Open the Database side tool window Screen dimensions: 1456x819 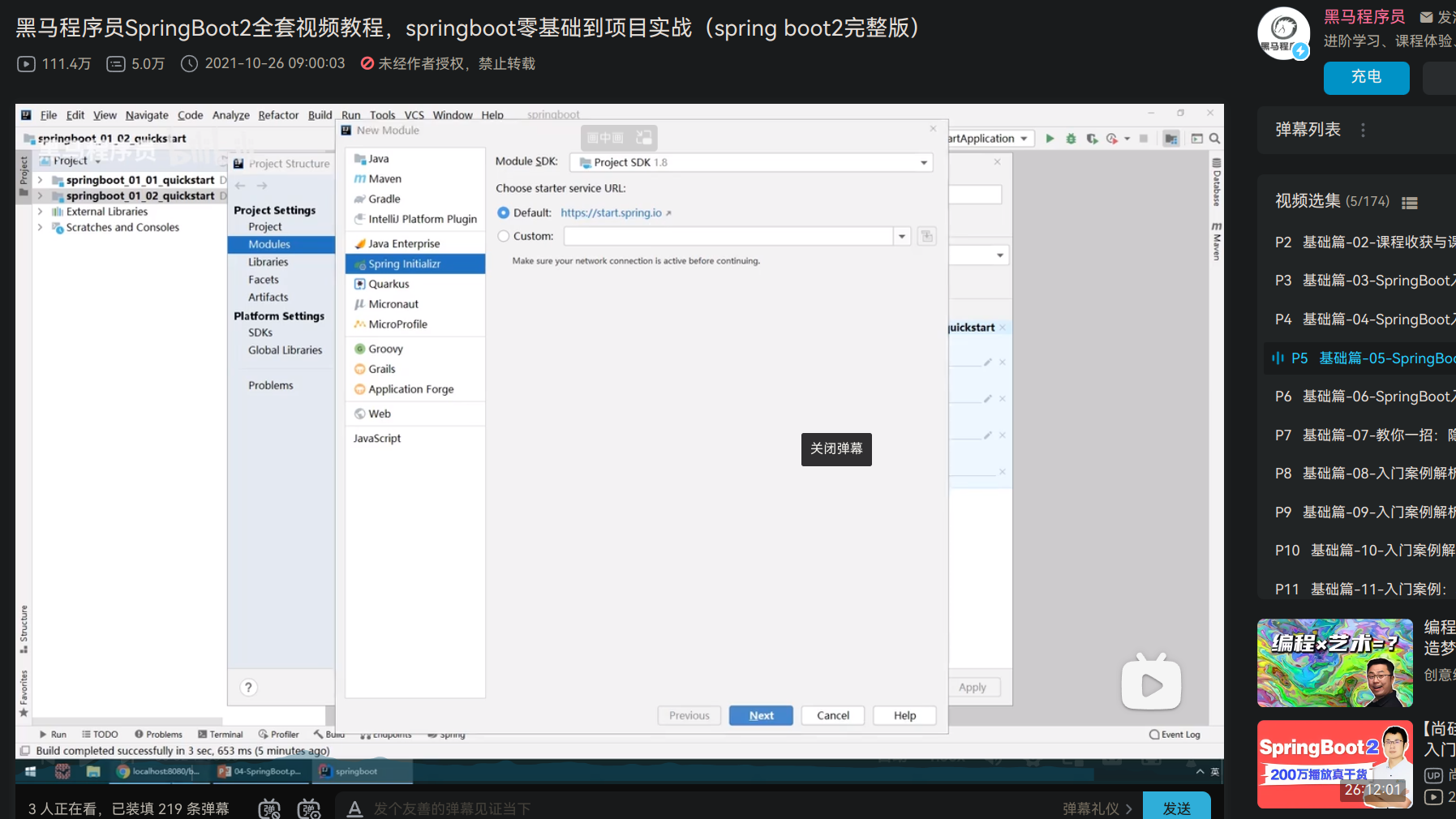(x=1217, y=182)
